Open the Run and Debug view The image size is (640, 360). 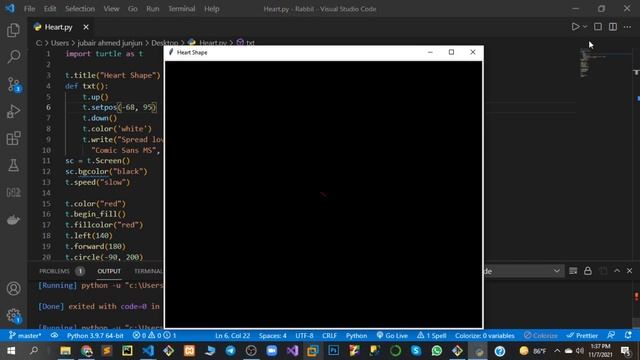tap(13, 111)
